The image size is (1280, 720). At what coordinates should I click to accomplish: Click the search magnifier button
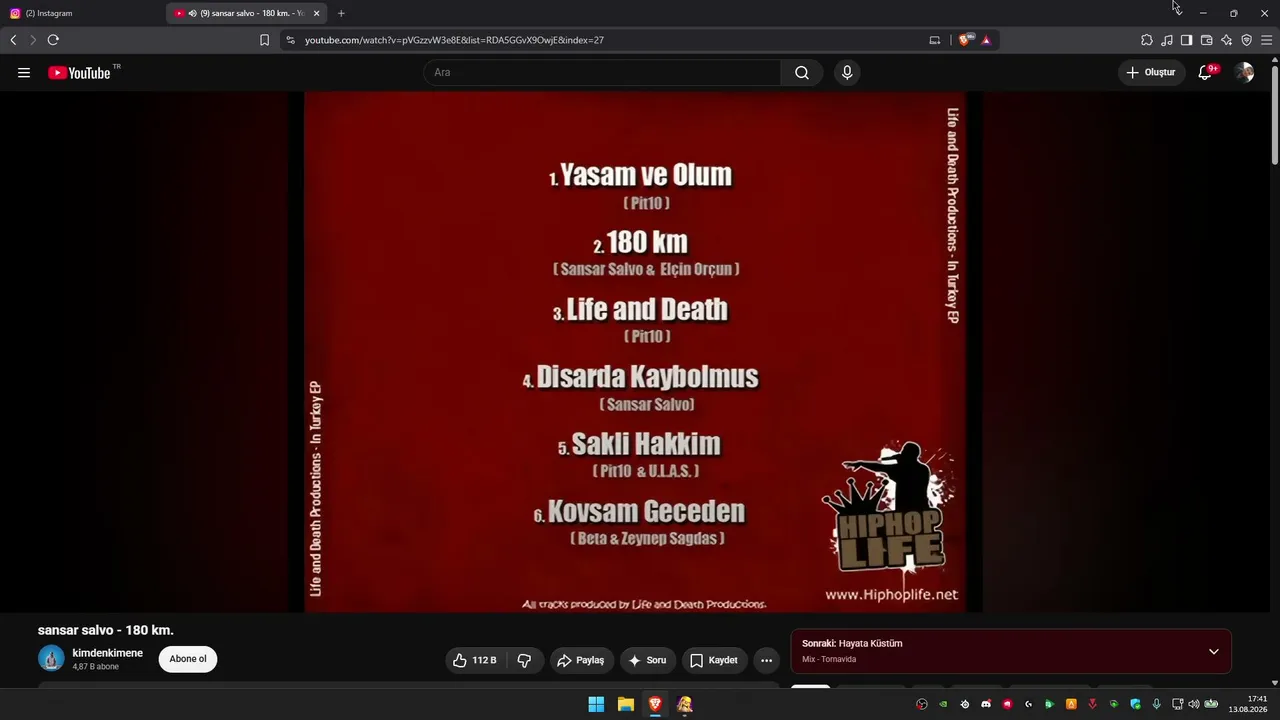[802, 72]
